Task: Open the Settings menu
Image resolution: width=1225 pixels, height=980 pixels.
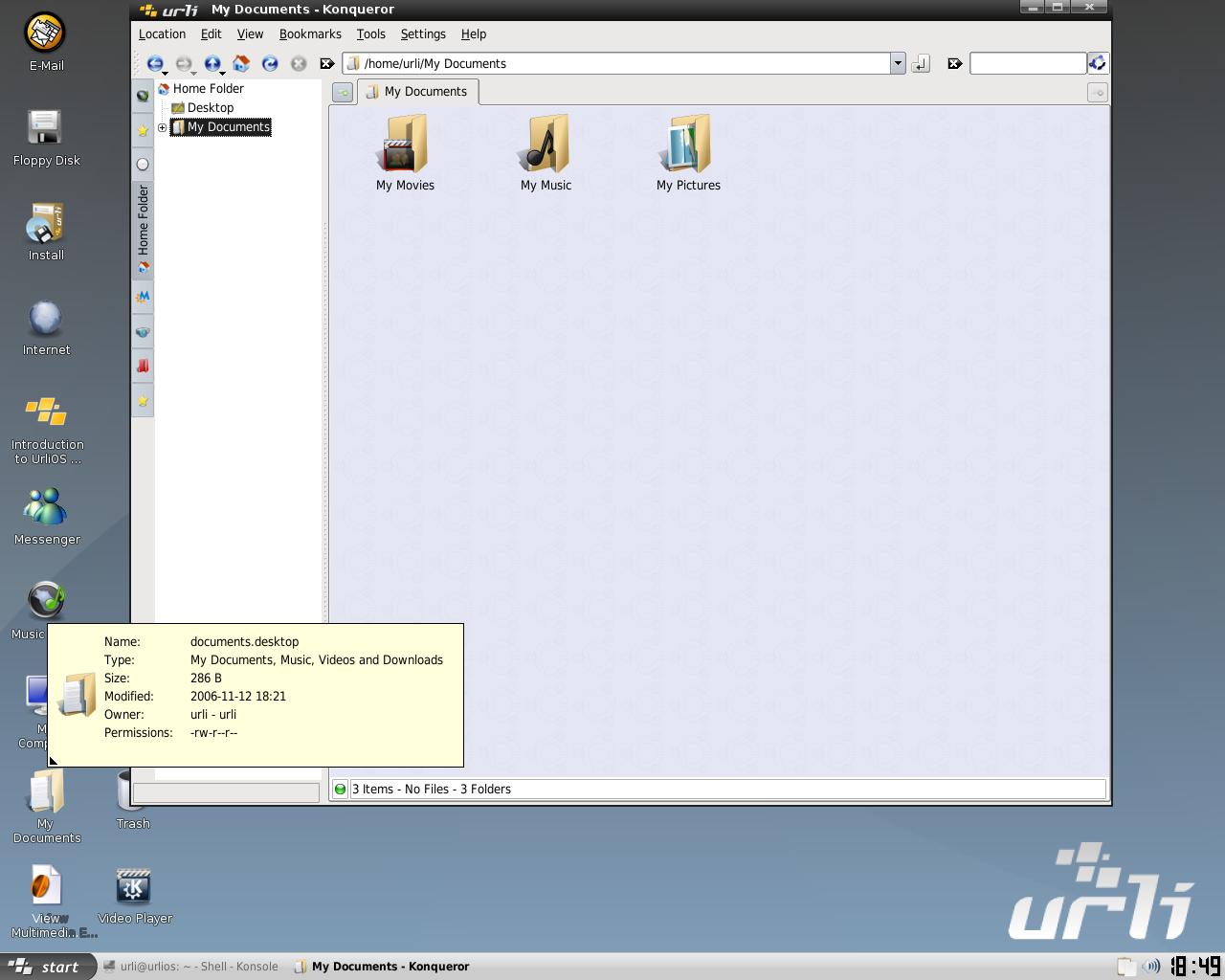Action: pyautogui.click(x=423, y=33)
